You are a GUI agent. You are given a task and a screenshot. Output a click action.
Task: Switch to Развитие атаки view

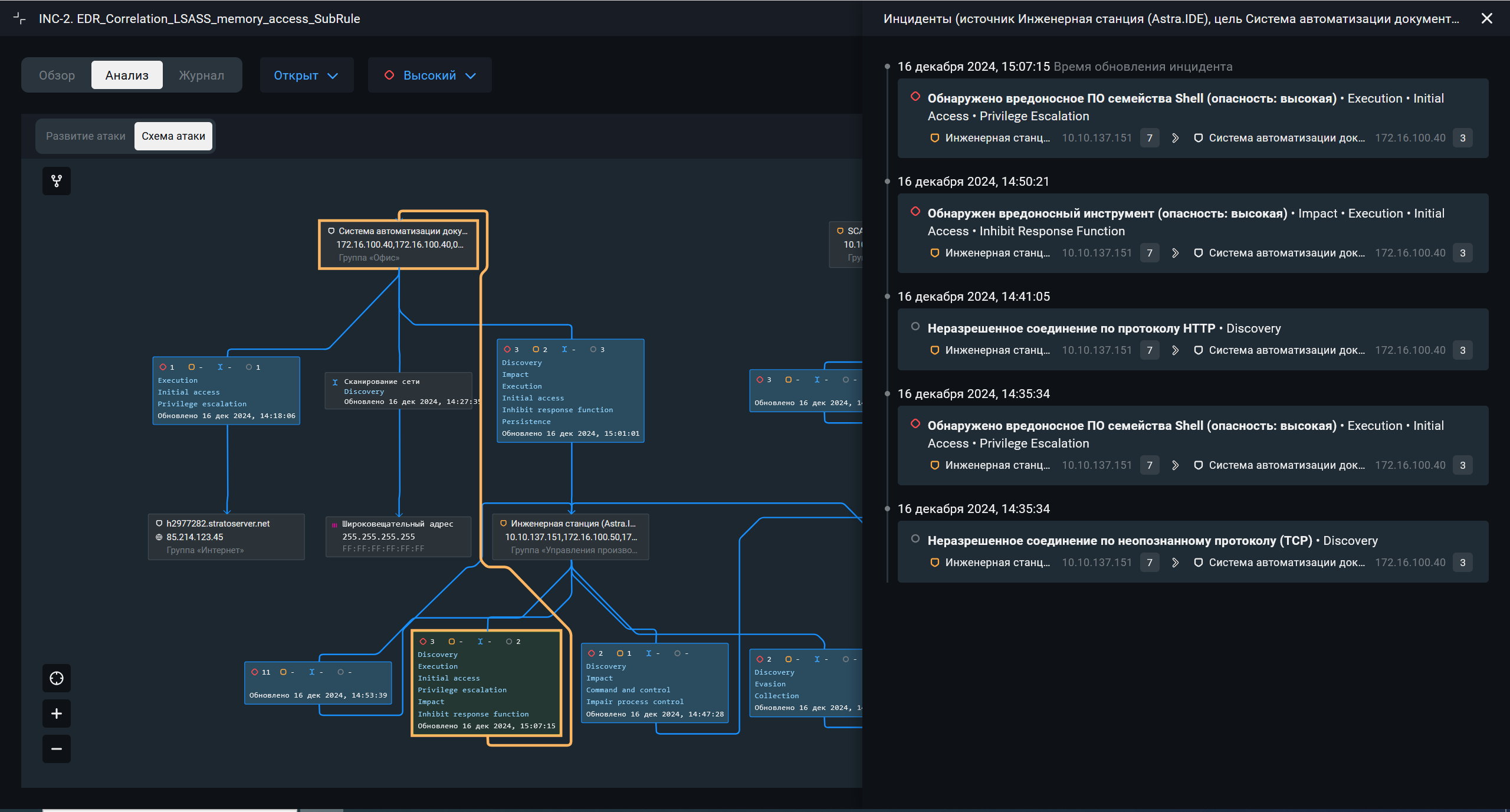[x=86, y=136]
